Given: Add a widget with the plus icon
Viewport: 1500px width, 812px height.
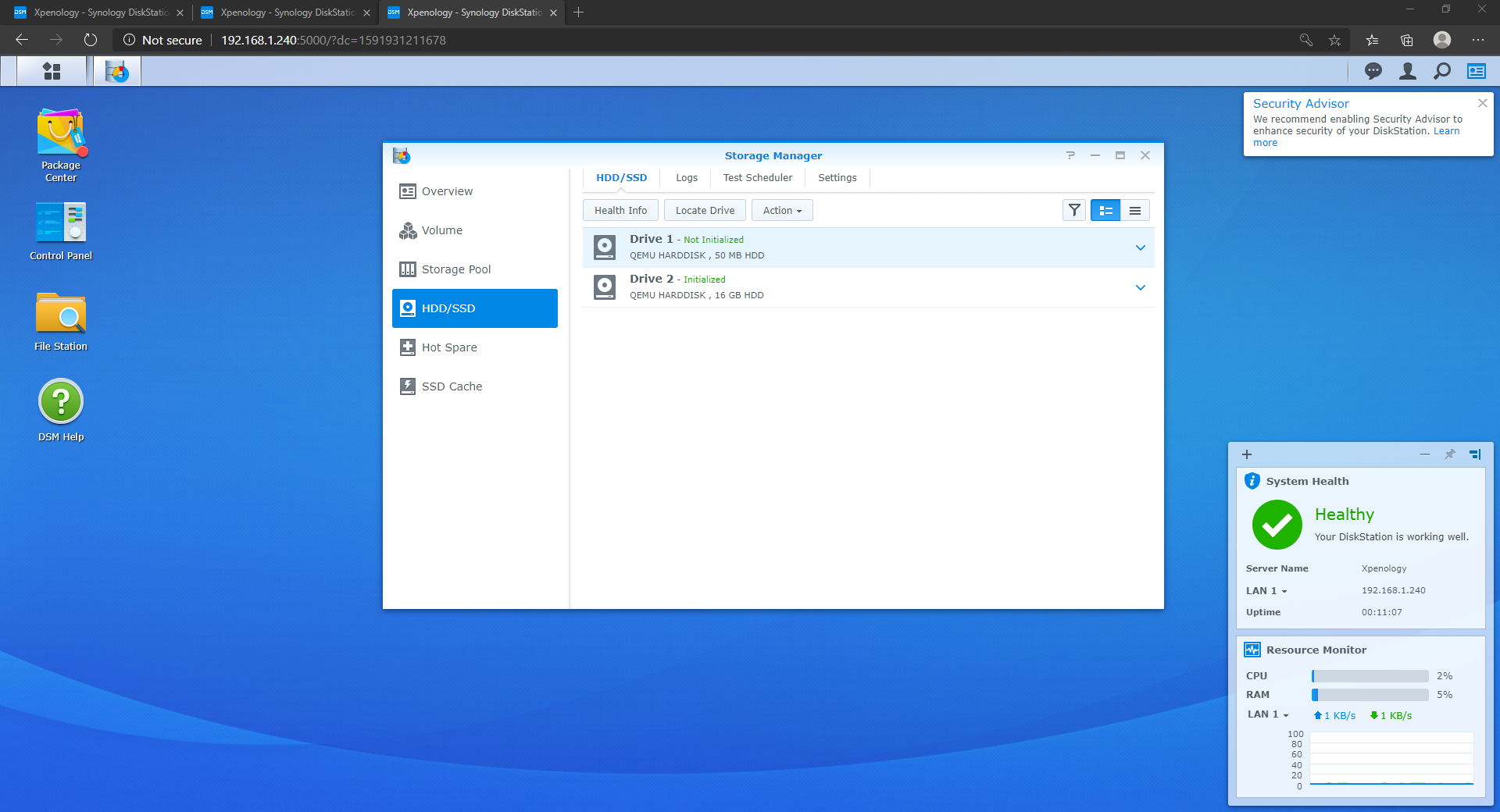Looking at the screenshot, I should tap(1247, 454).
